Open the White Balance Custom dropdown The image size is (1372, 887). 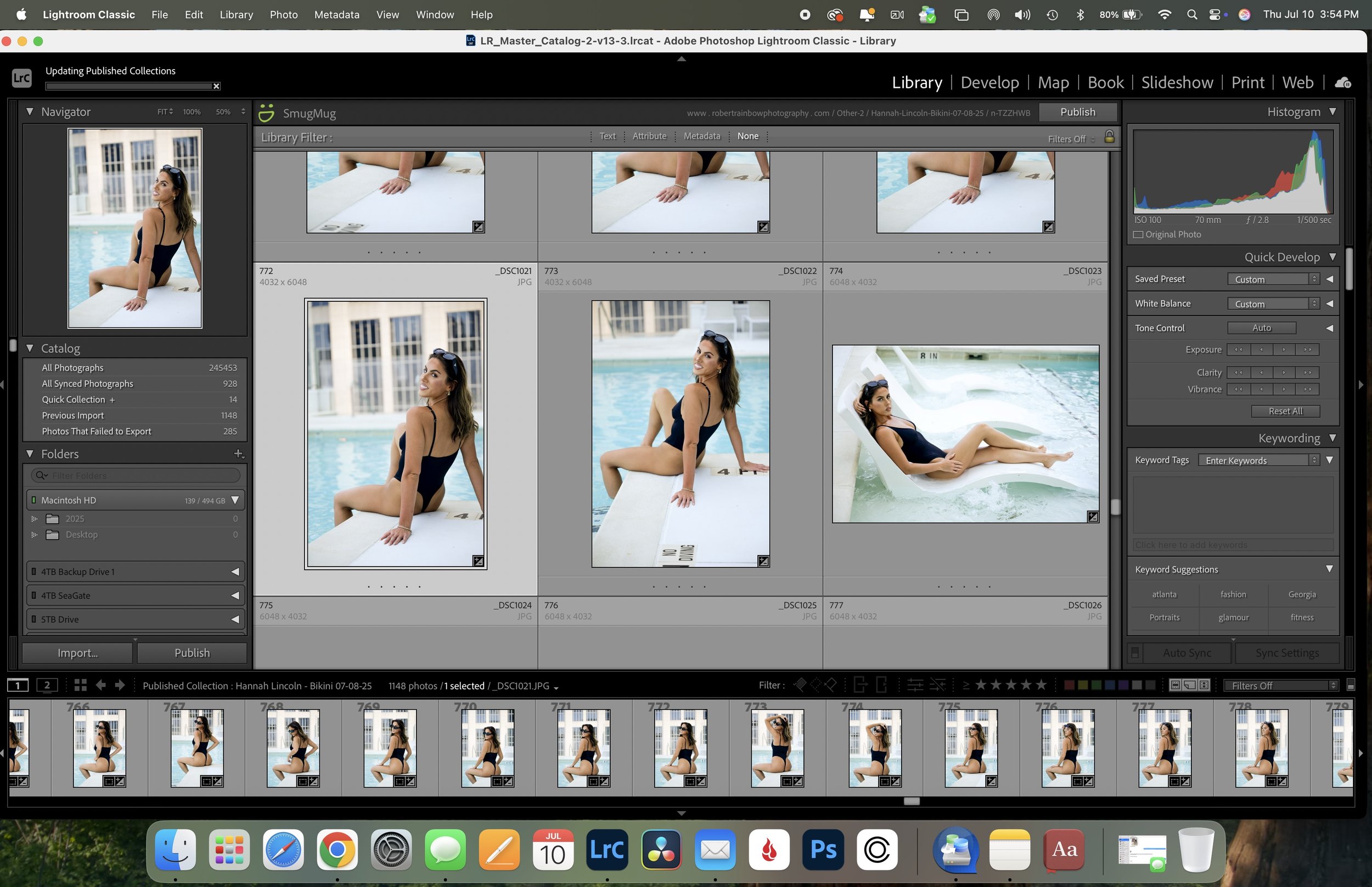point(1273,304)
